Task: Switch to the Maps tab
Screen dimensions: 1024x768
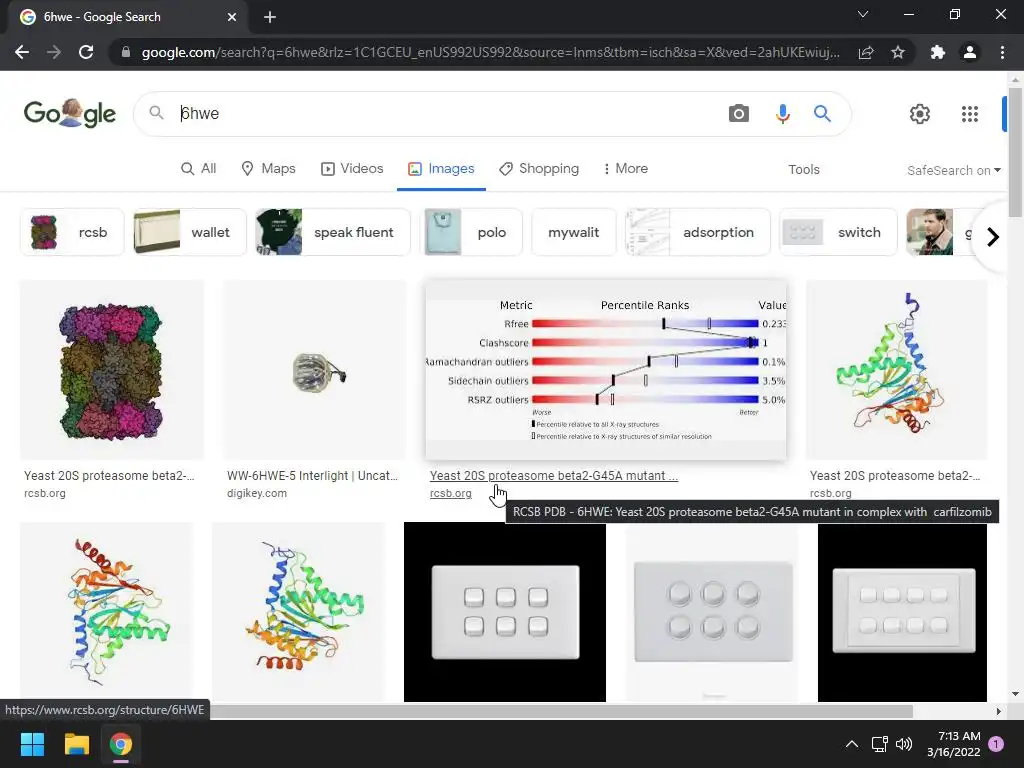Action: 268,168
